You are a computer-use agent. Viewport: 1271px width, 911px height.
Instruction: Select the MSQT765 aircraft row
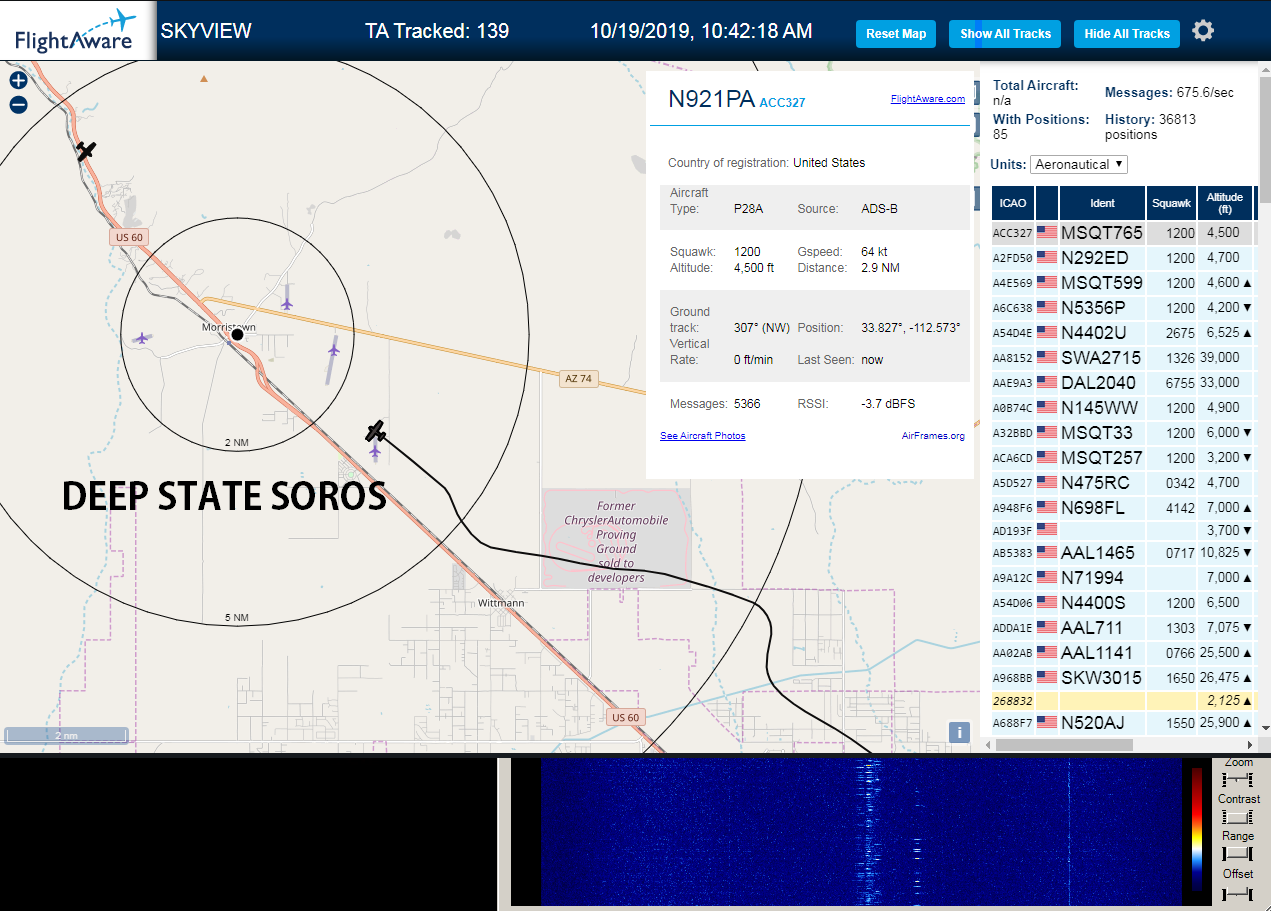(1122, 233)
